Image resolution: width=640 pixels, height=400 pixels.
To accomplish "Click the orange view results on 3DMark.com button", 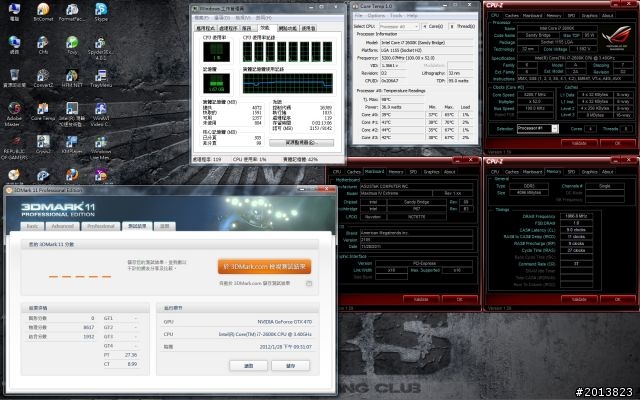I will 264,267.
